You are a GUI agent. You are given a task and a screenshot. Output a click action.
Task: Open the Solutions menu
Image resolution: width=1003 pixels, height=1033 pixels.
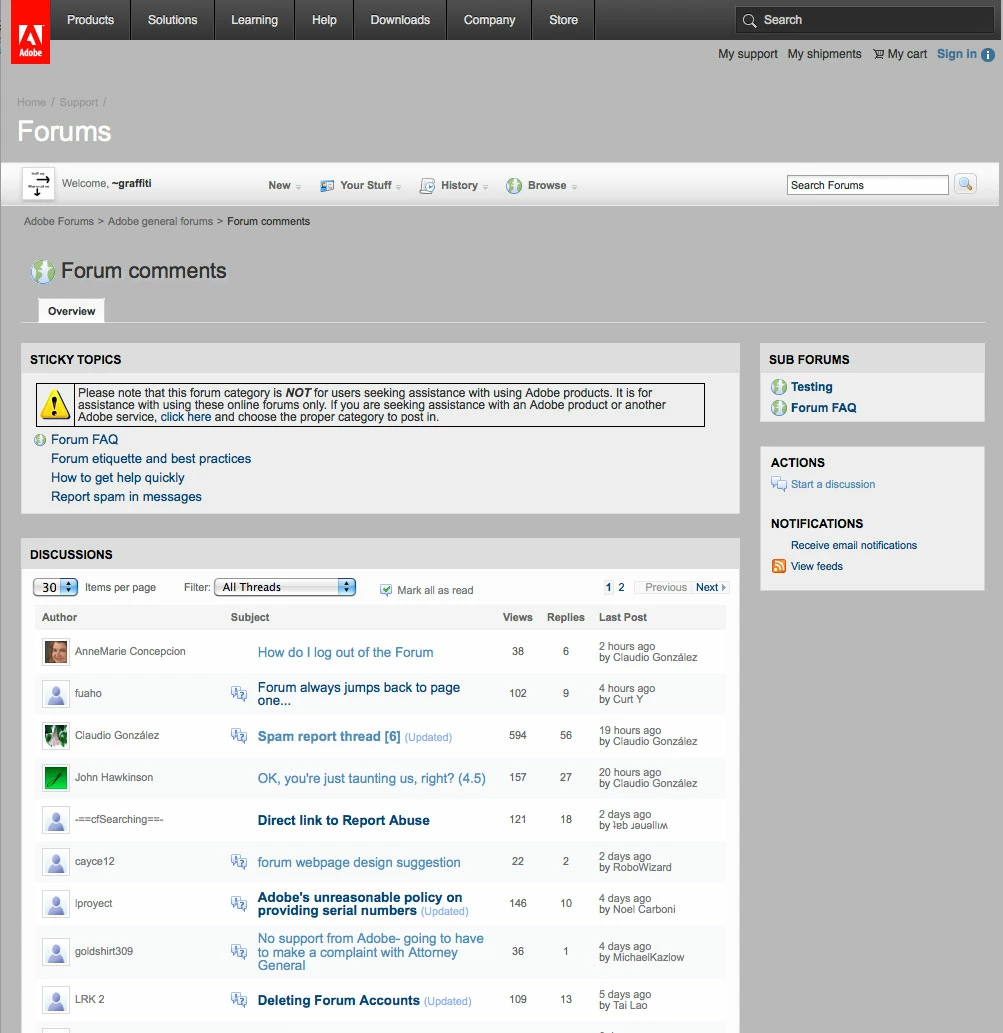pyautogui.click(x=173, y=20)
